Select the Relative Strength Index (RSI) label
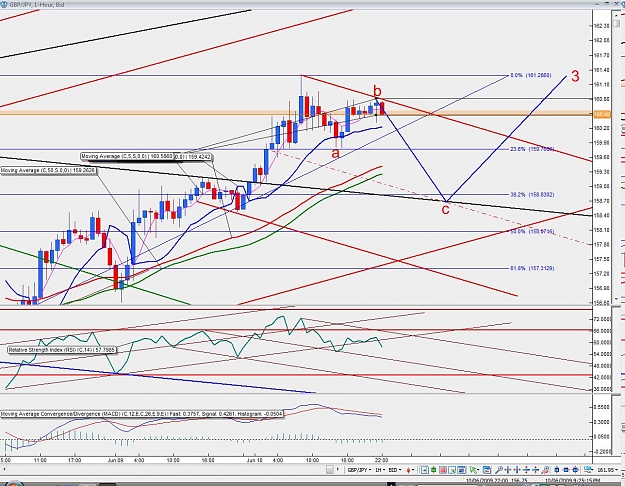Image resolution: width=625 pixels, height=486 pixels. pos(62,350)
